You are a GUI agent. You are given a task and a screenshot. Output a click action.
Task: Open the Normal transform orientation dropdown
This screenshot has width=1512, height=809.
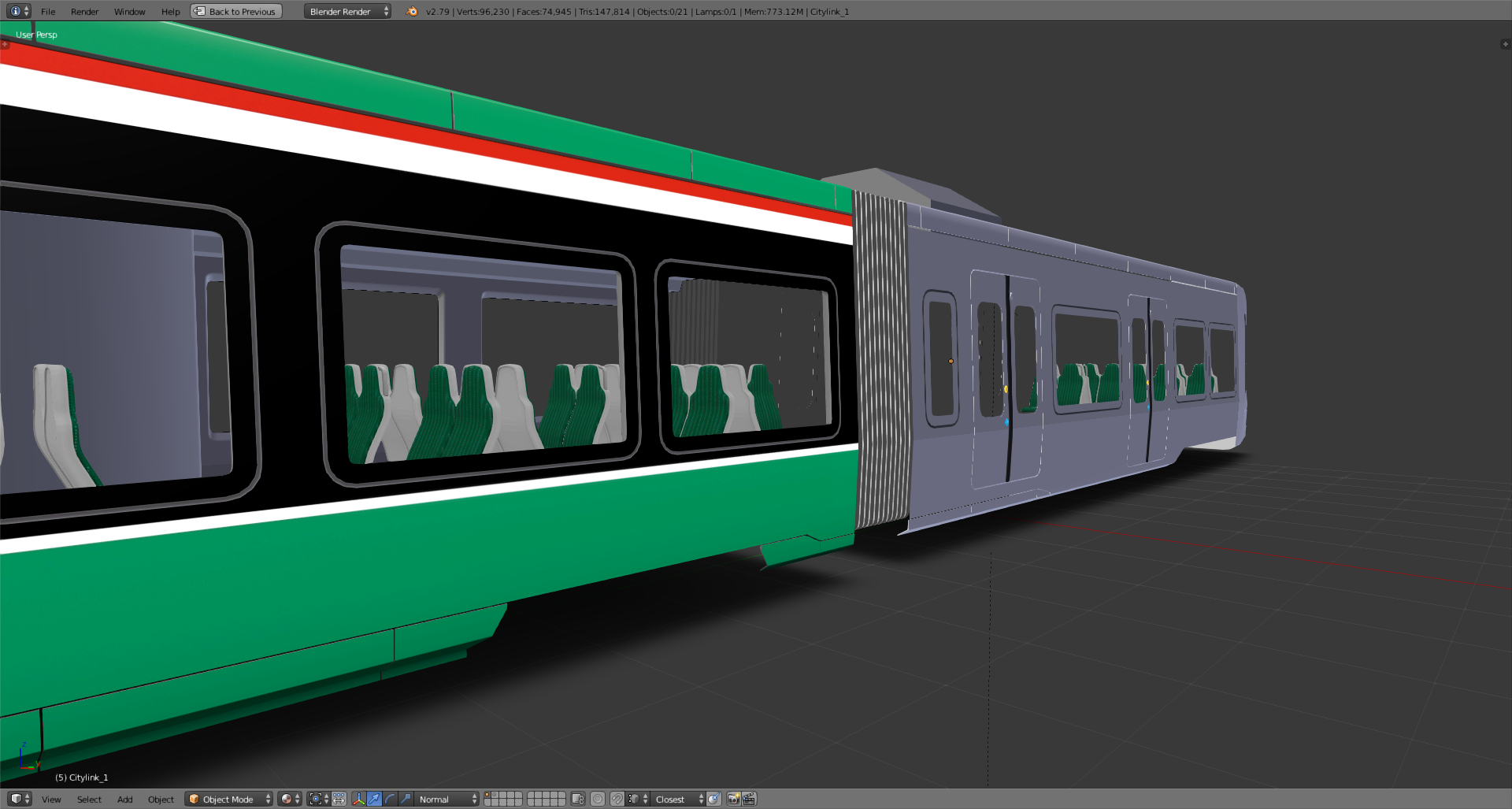tap(447, 799)
